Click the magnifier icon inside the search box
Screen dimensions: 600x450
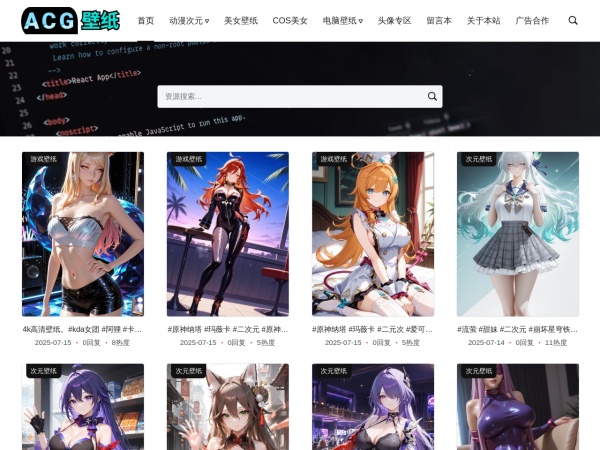pyautogui.click(x=432, y=97)
